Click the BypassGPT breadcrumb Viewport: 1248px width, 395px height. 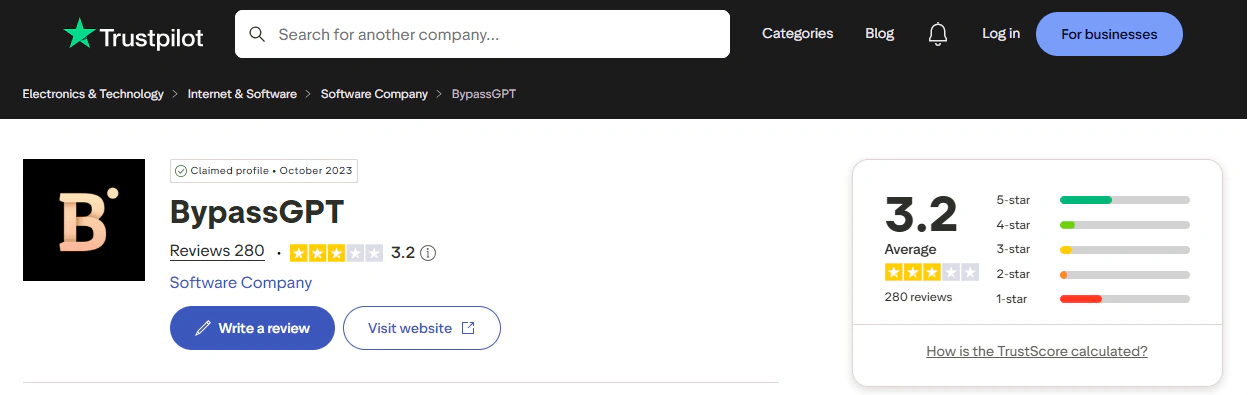point(484,94)
